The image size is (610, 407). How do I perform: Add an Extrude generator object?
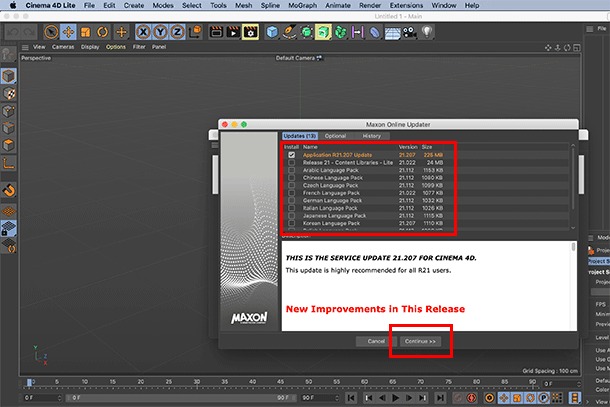tap(323, 32)
